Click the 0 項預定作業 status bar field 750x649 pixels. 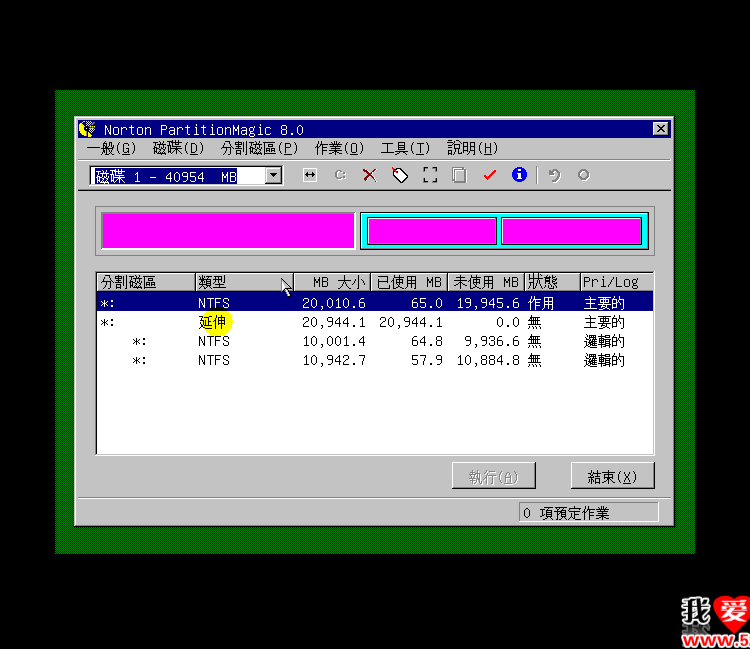tap(589, 512)
